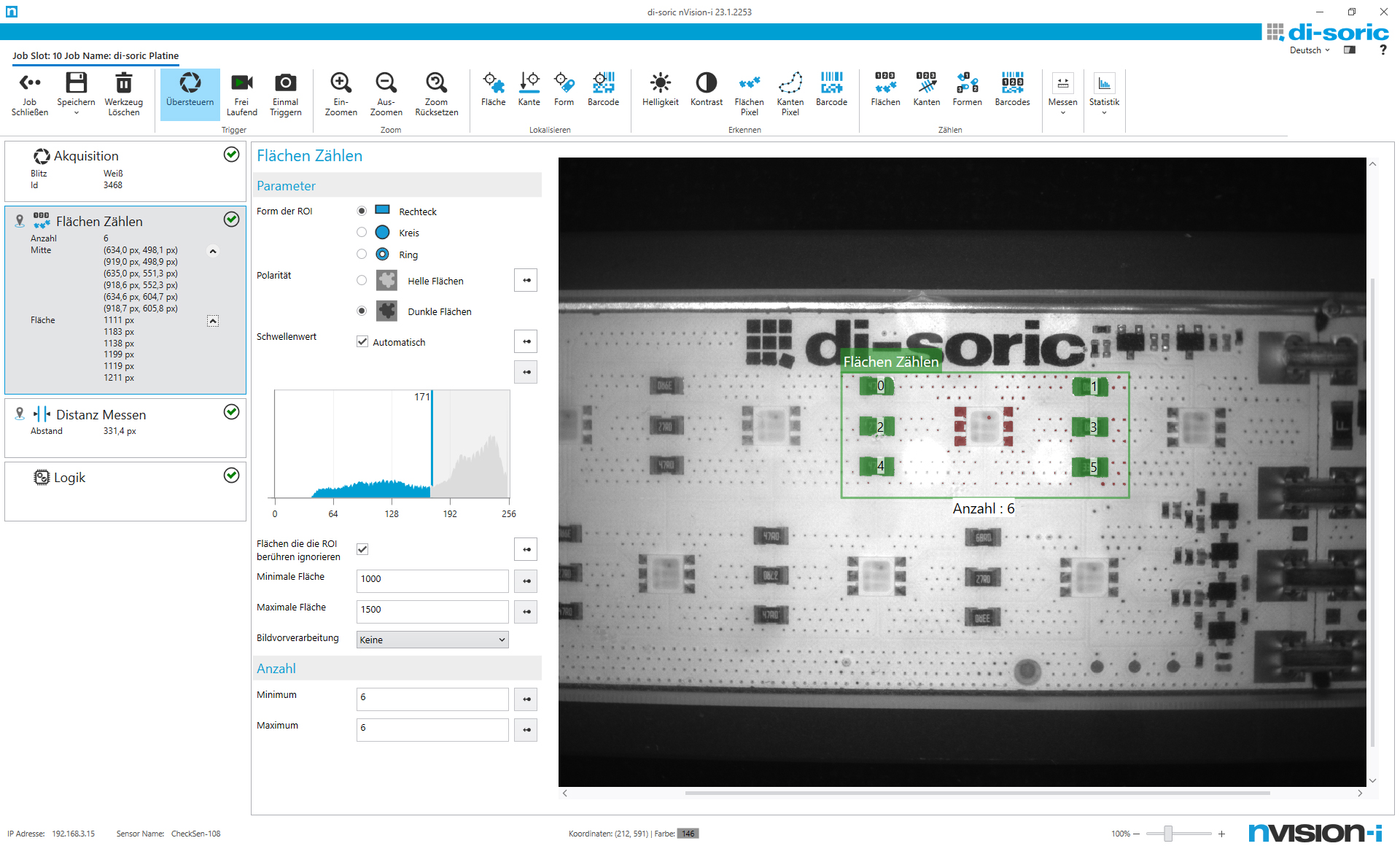This screenshot has width=1400, height=846.
Task: Select Fläche localization tool
Action: click(x=494, y=89)
